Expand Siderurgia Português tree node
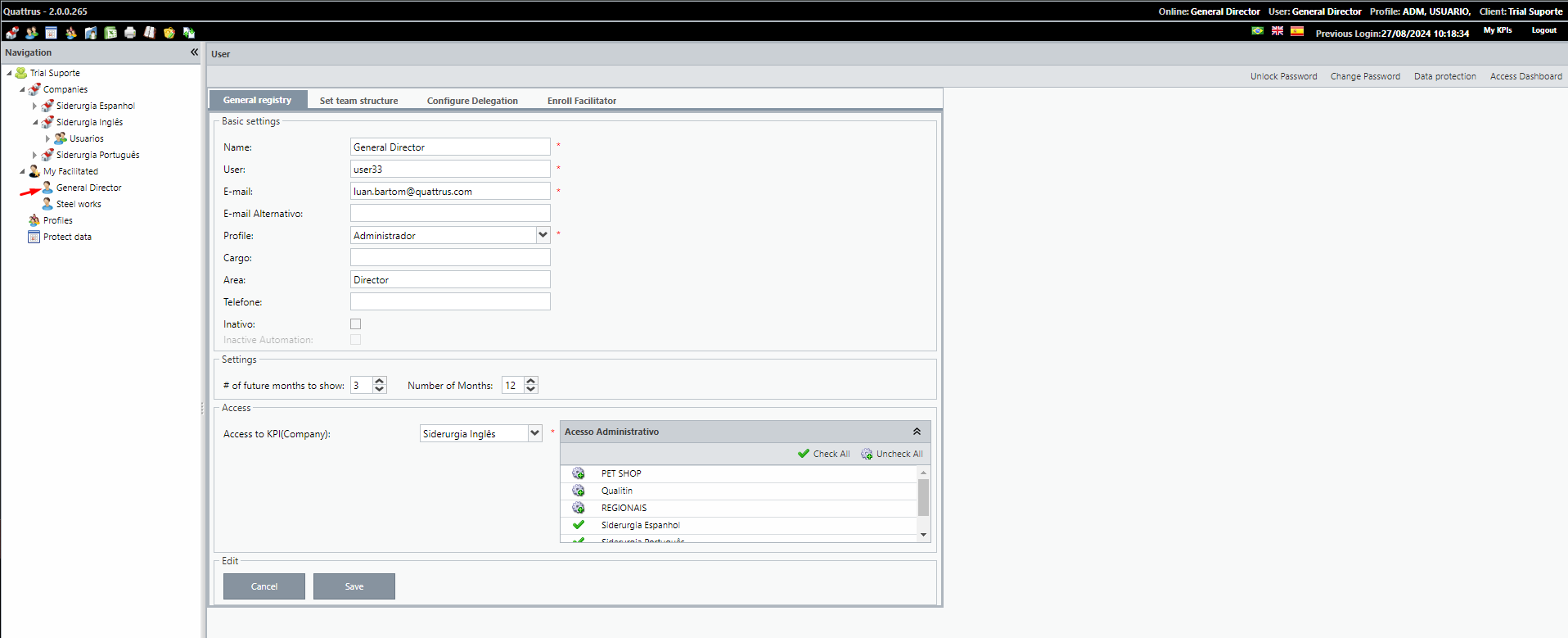This screenshot has width=1568, height=638. (35, 155)
